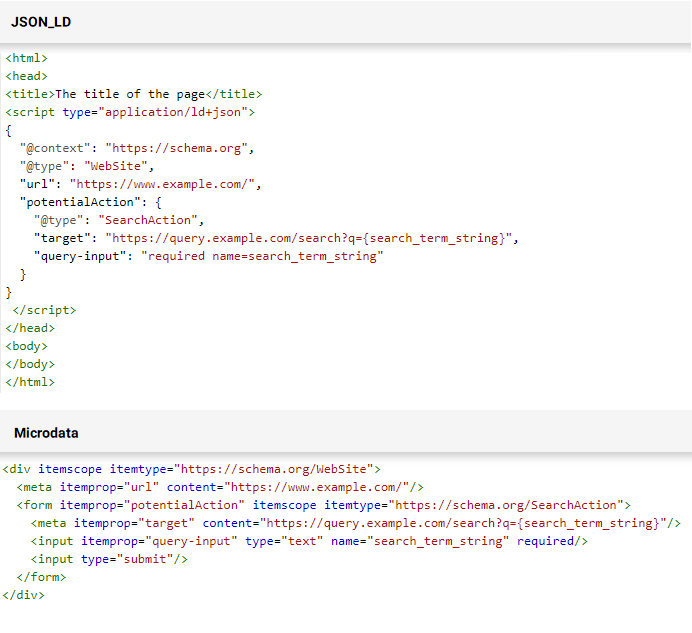Image resolution: width=692 pixels, height=633 pixels.
Task: Click the title tag text line
Action: point(134,94)
